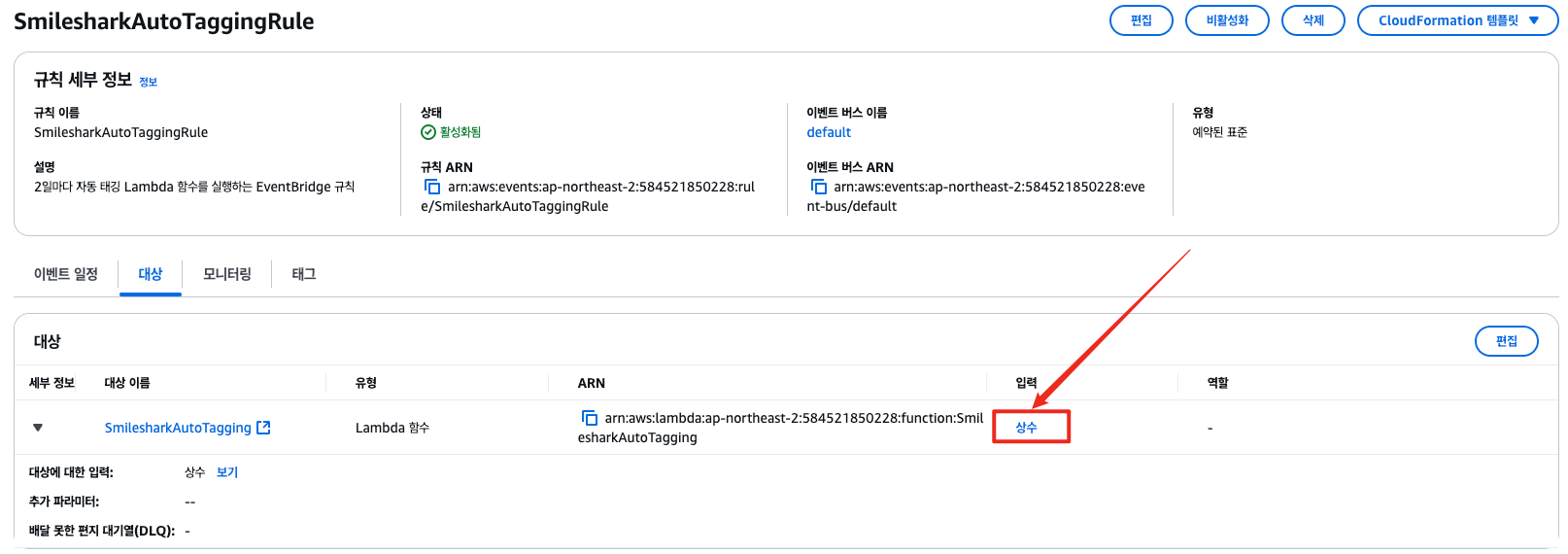Viewport: 1568px width, 554px height.
Task: Click the 정보 link beside 규칙 세부 정보
Action: click(x=148, y=83)
